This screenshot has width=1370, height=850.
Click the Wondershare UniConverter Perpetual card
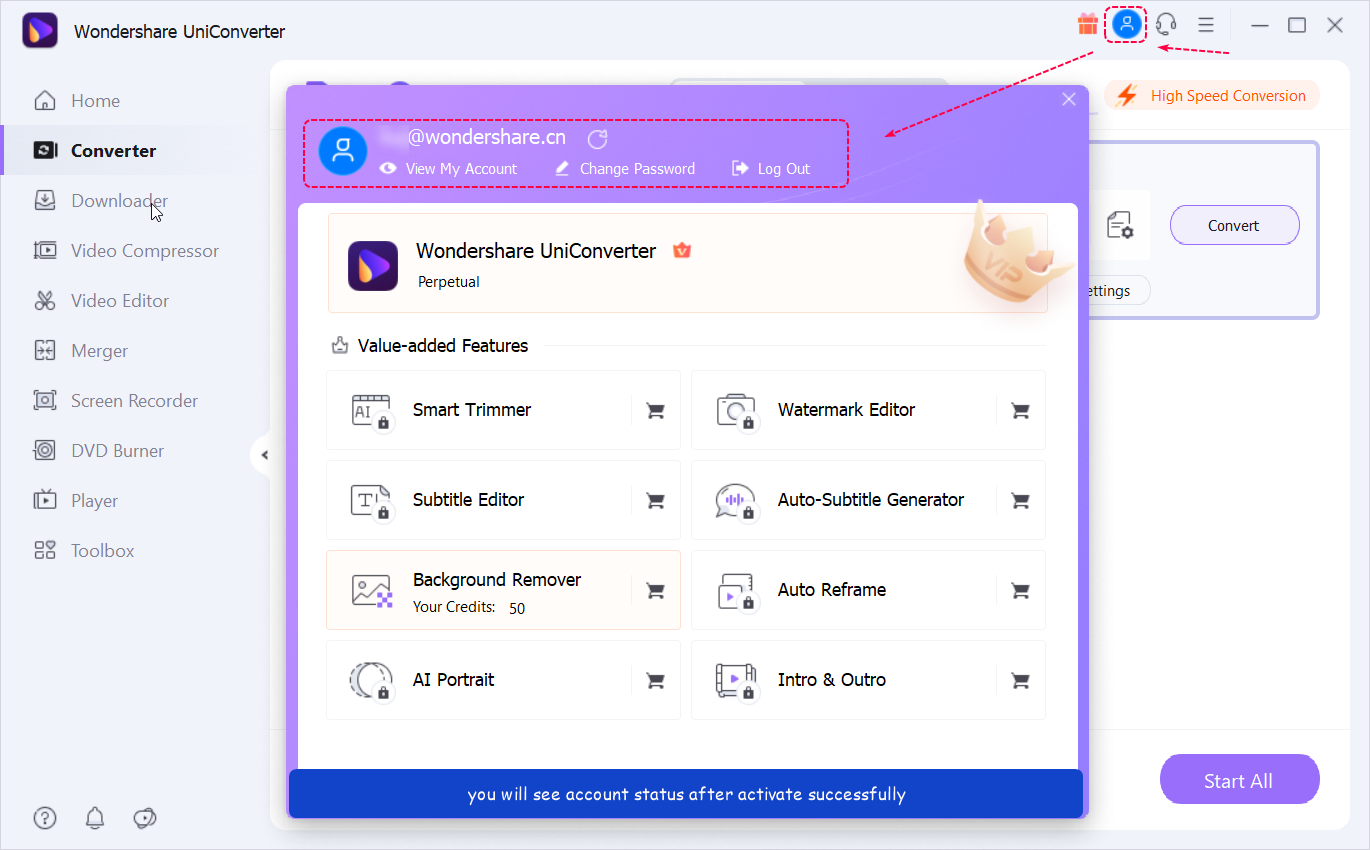tap(688, 263)
